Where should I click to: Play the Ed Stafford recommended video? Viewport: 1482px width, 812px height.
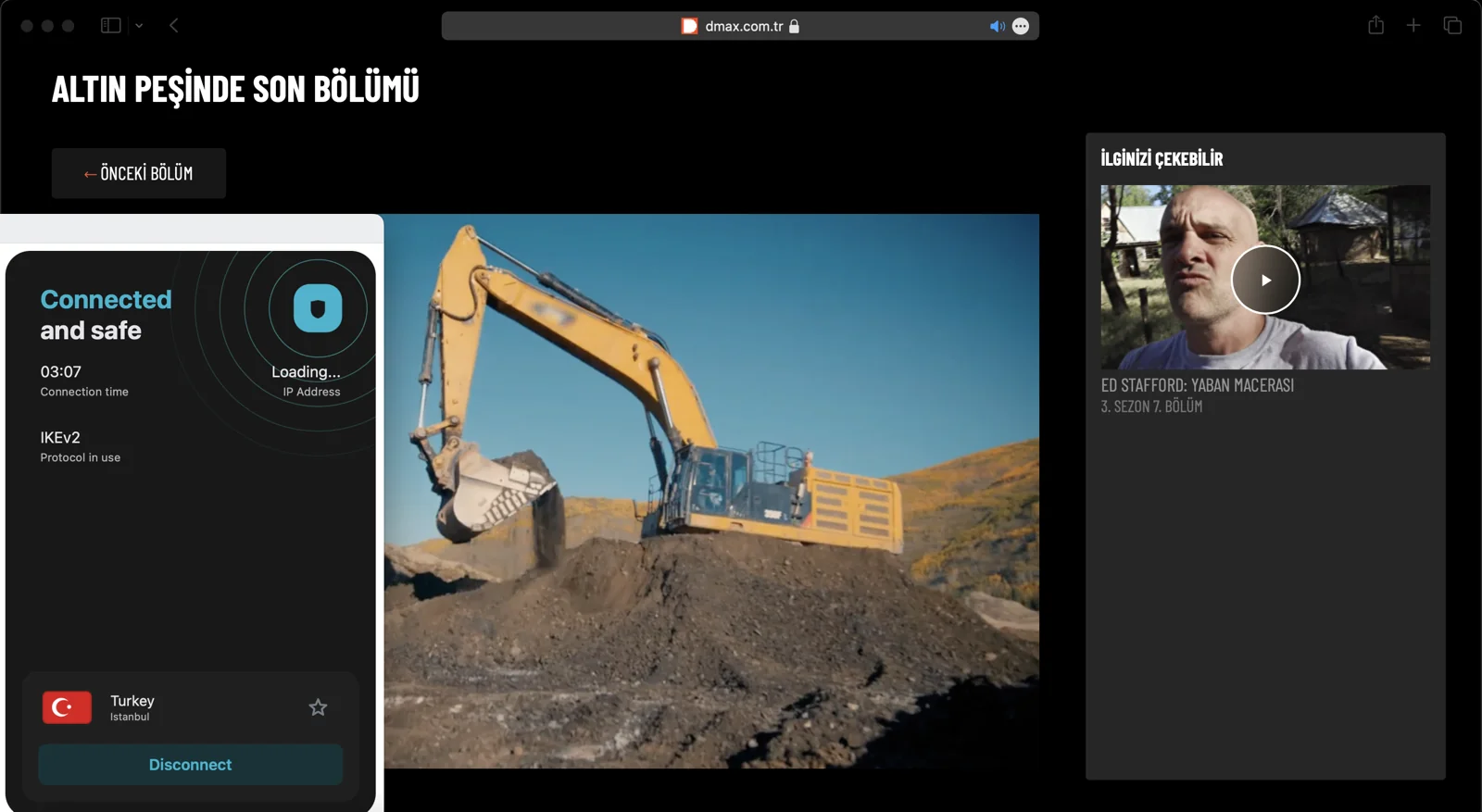pos(1265,280)
